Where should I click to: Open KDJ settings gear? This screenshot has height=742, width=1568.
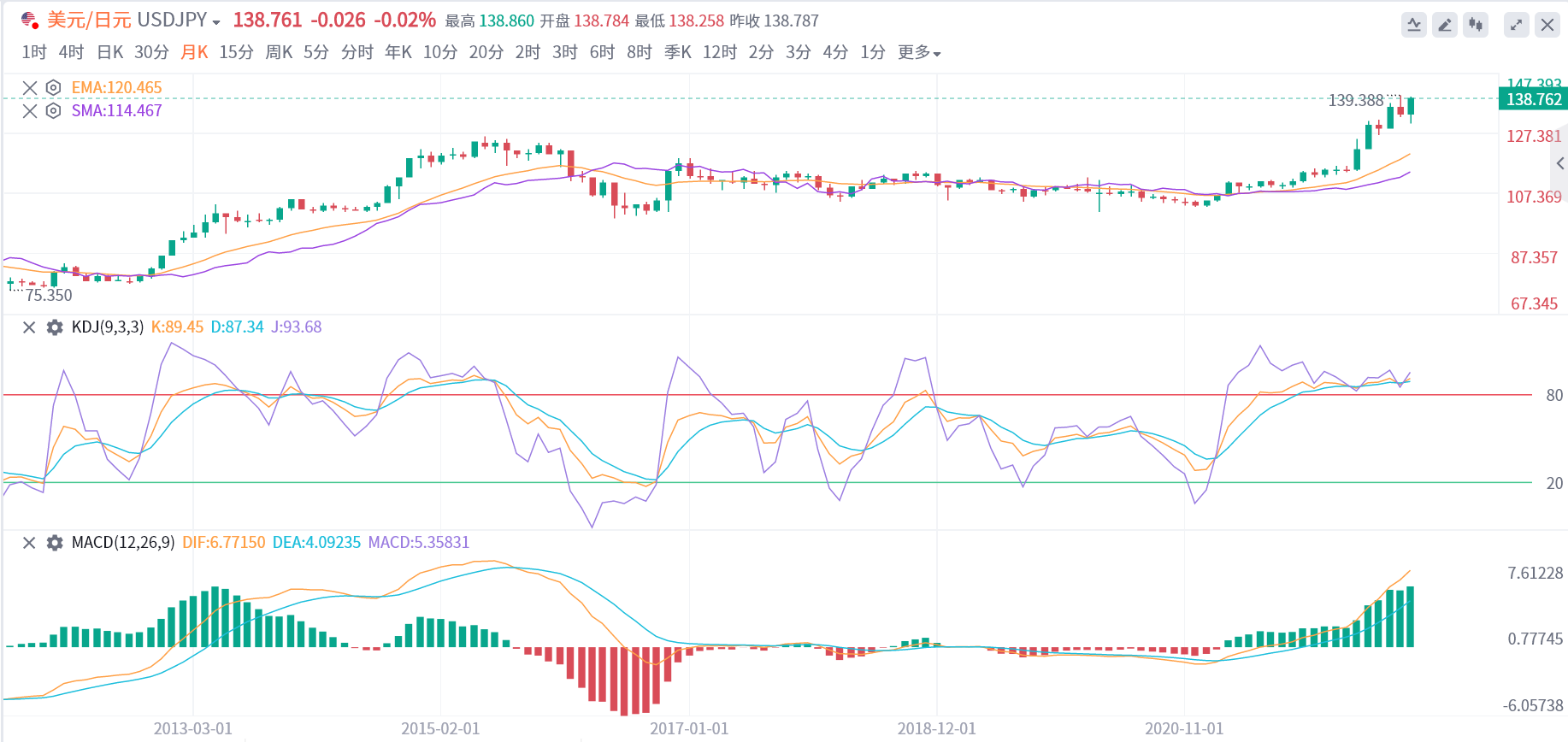(x=55, y=327)
